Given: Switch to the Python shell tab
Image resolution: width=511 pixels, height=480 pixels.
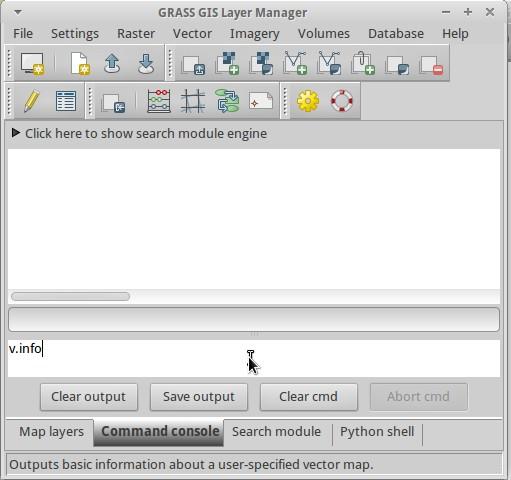Looking at the screenshot, I should point(377,432).
